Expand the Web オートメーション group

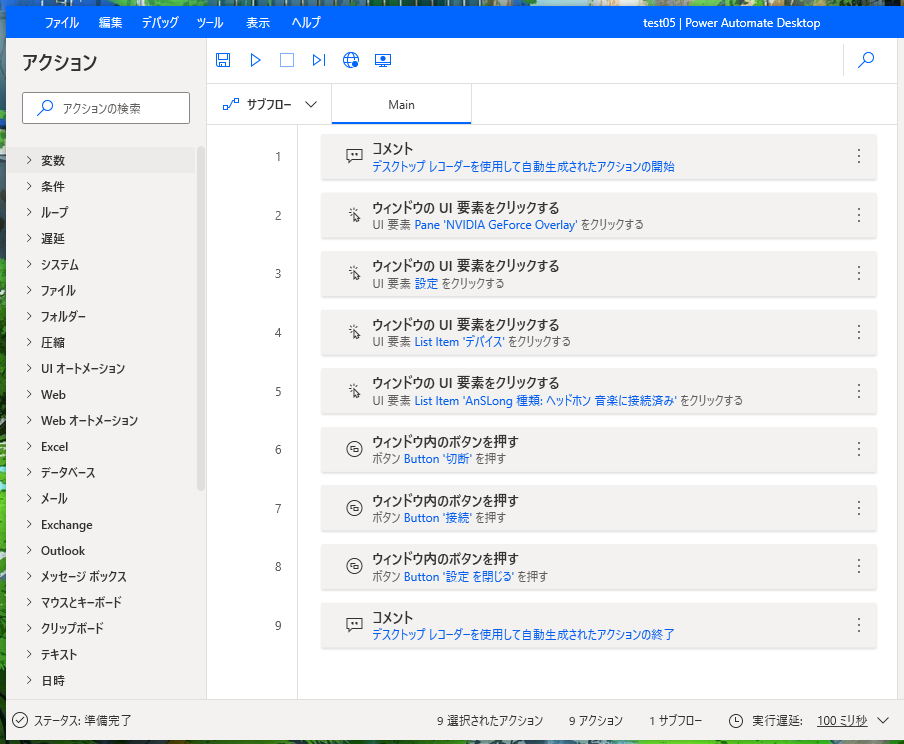(x=29, y=420)
